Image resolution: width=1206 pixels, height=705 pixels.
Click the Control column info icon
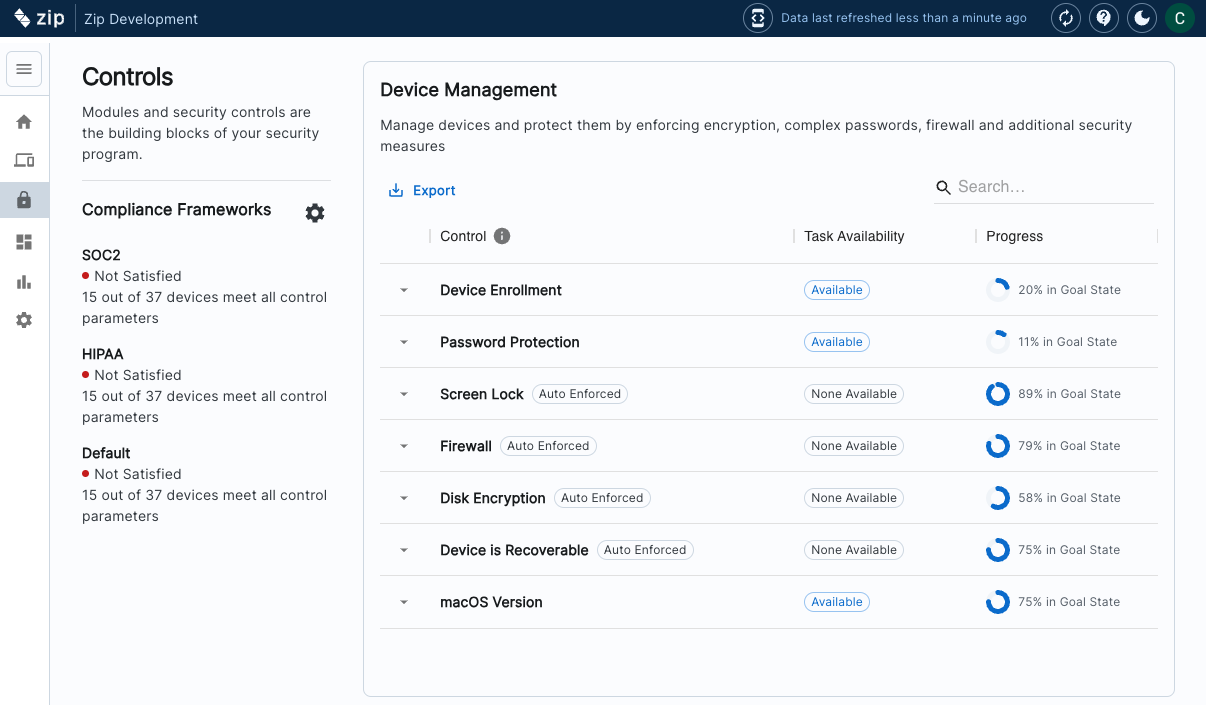502,236
